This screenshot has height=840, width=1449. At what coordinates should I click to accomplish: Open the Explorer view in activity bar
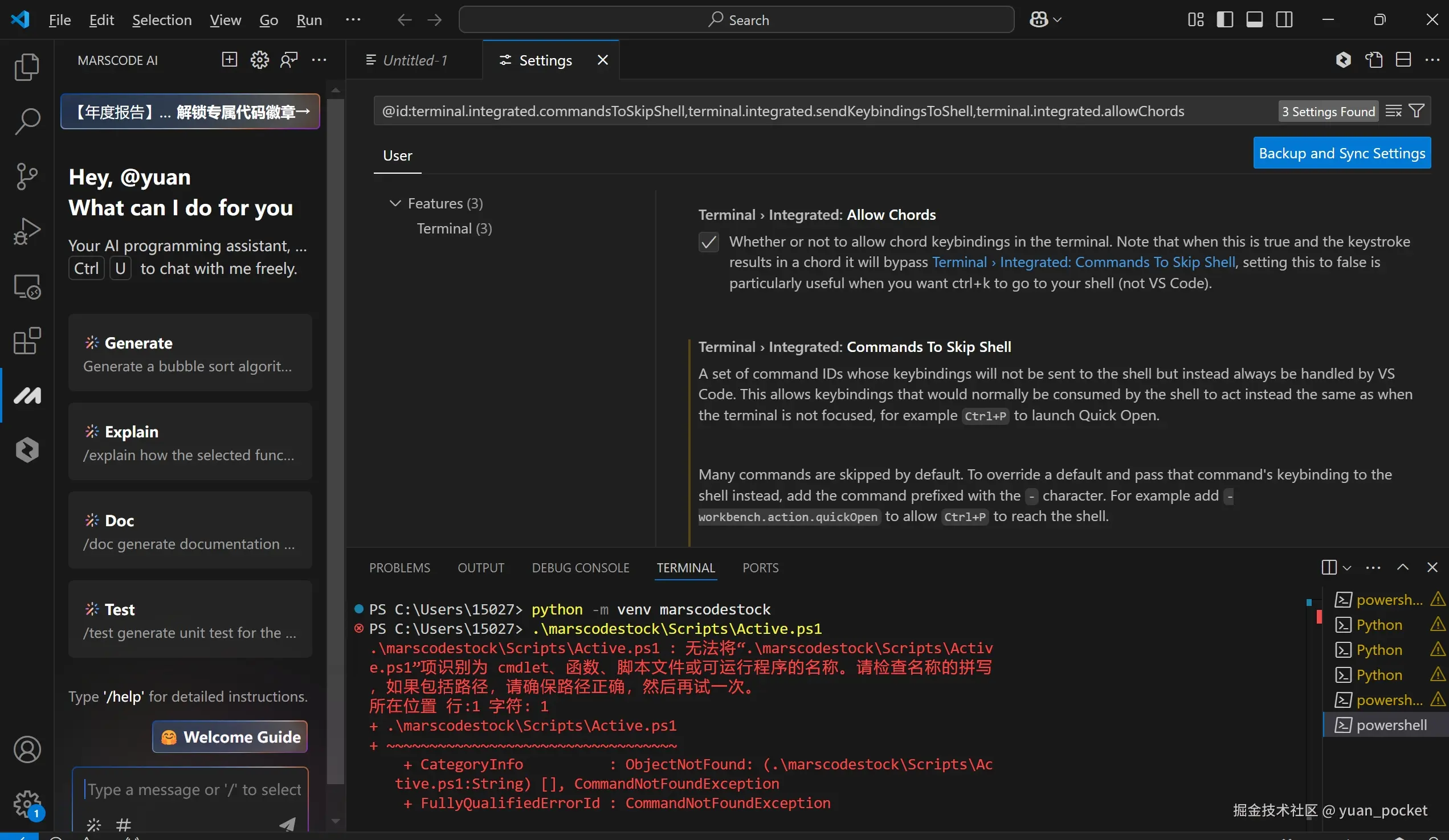point(26,67)
